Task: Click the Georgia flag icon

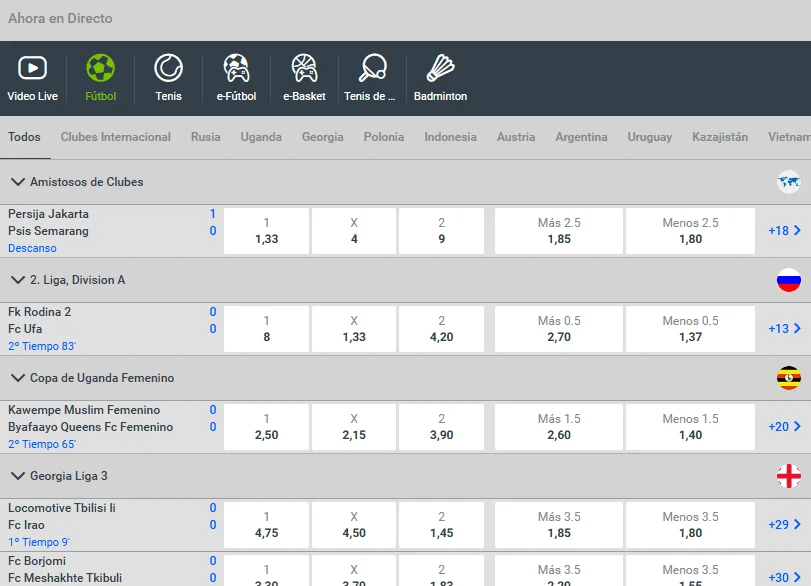Action: pyautogui.click(x=789, y=476)
